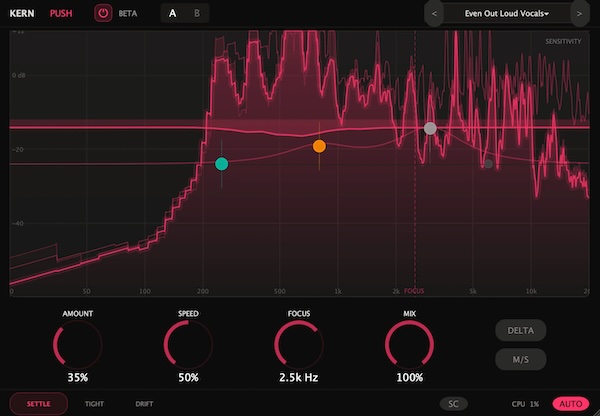Go to previous preset with left arrow
Viewport: 600px width, 416px height.
(x=434, y=14)
